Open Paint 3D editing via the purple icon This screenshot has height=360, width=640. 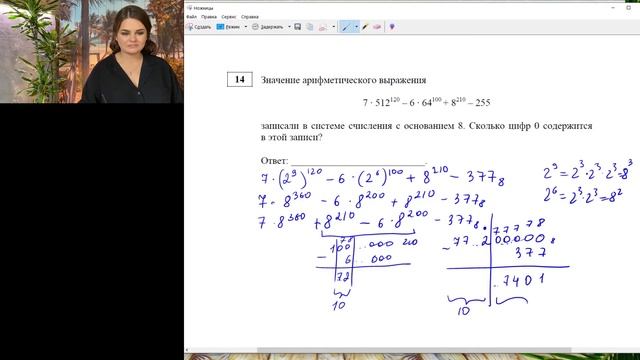tap(392, 27)
